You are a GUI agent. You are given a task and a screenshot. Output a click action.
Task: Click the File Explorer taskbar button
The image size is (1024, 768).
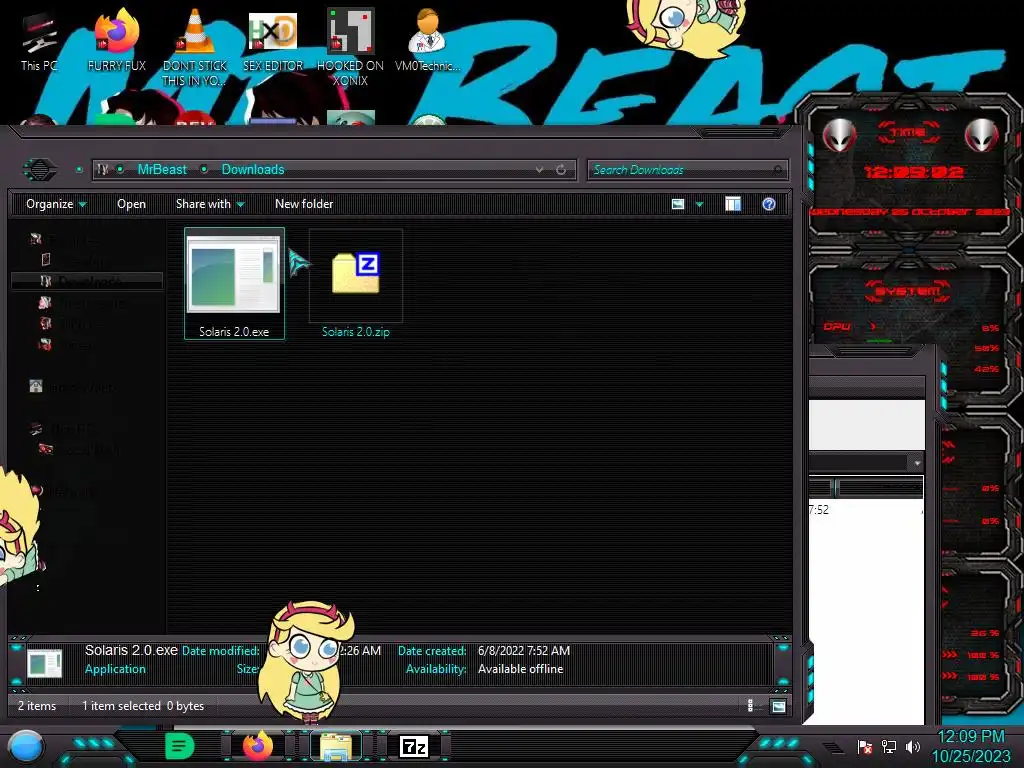336,746
